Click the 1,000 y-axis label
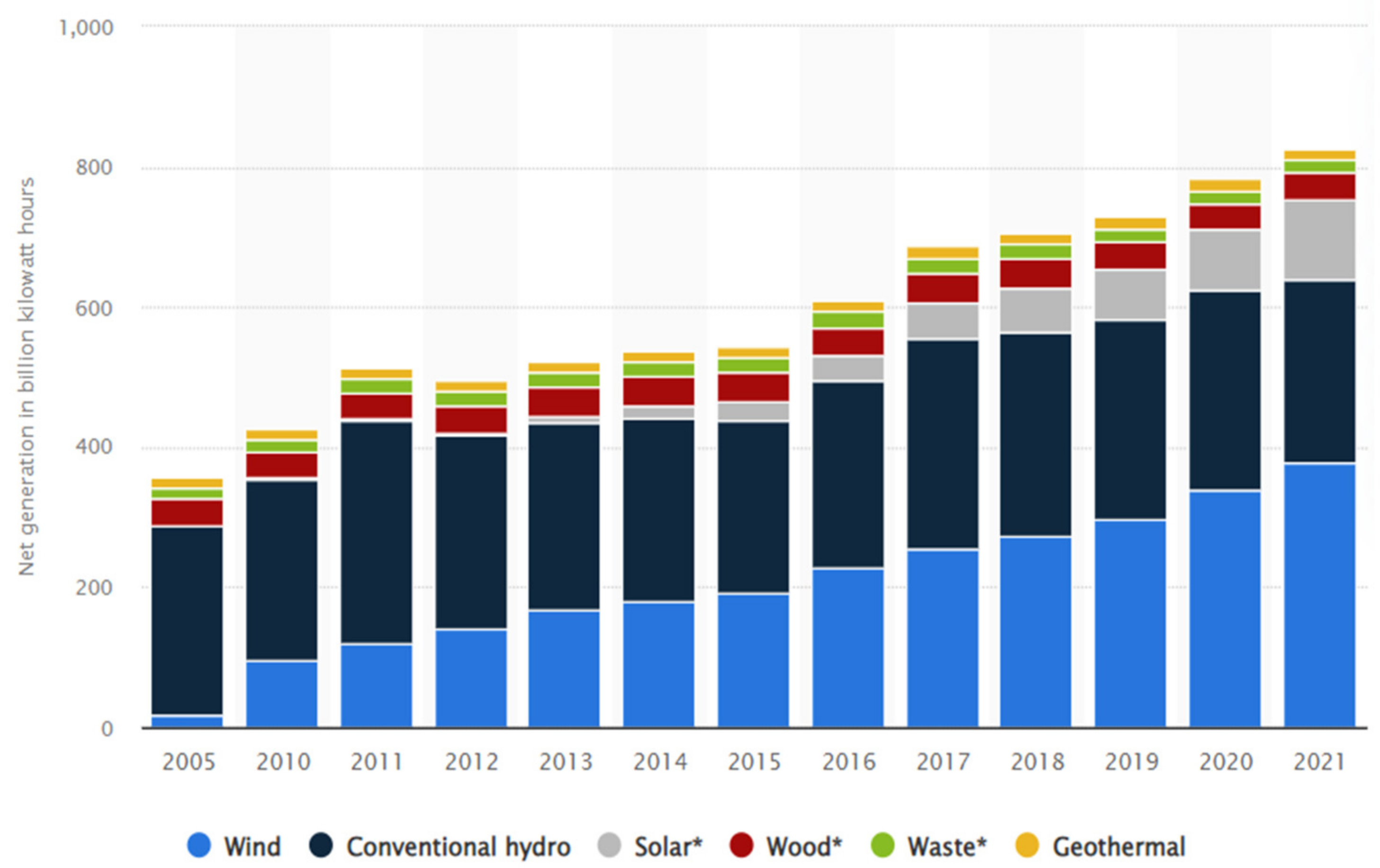This screenshot has height=868, width=1380. 87,27
